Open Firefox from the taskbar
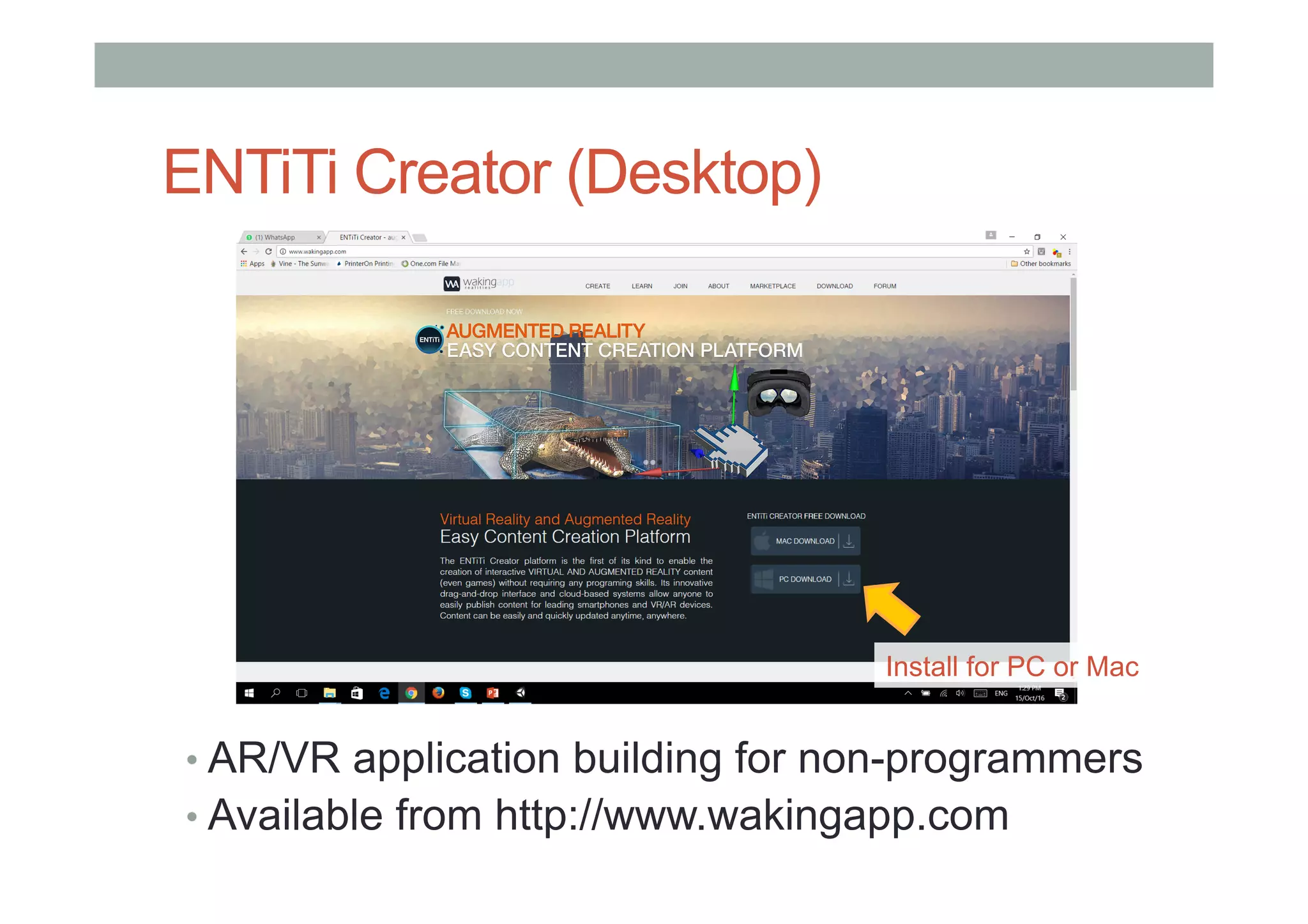Image resolution: width=1308 pixels, height=924 pixels. 438,693
